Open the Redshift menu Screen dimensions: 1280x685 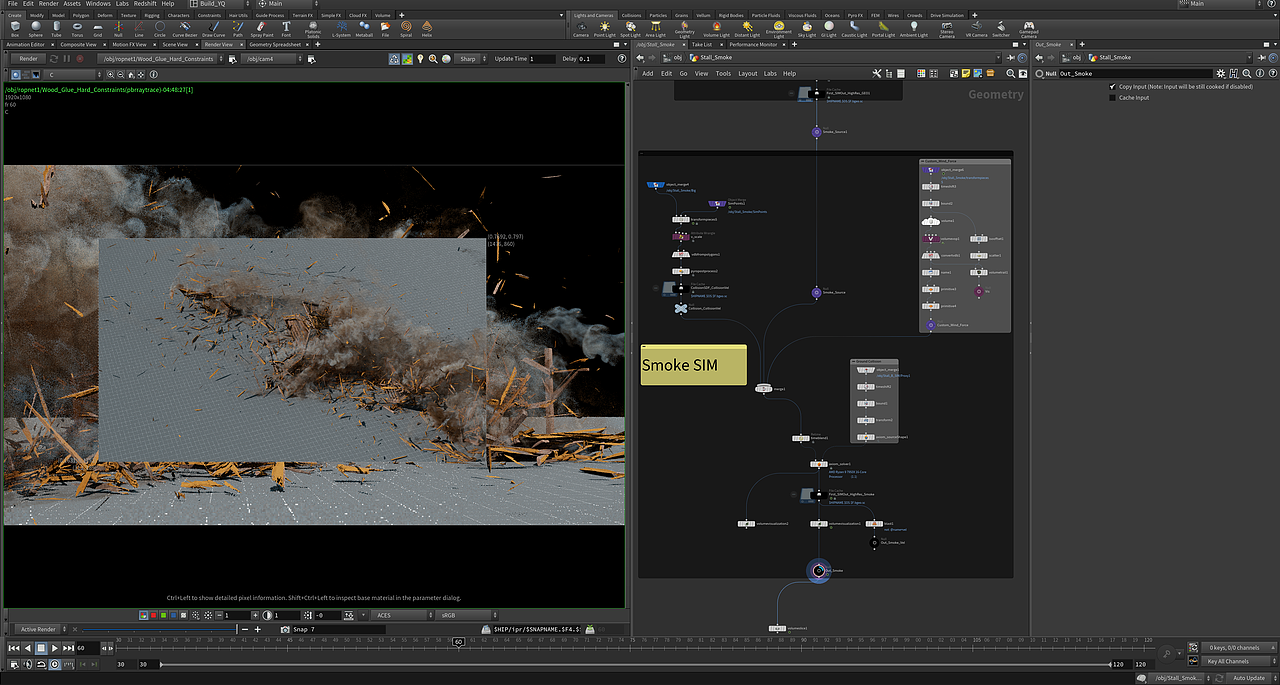pos(147,4)
